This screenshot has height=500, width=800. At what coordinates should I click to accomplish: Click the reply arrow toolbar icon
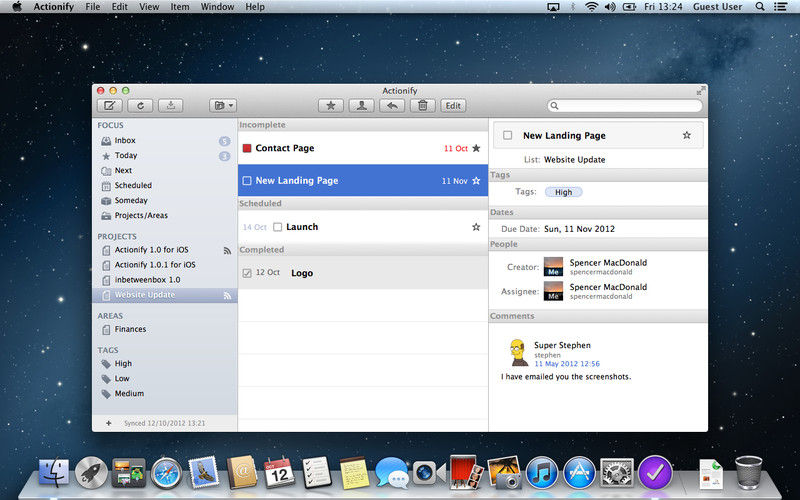tap(392, 106)
